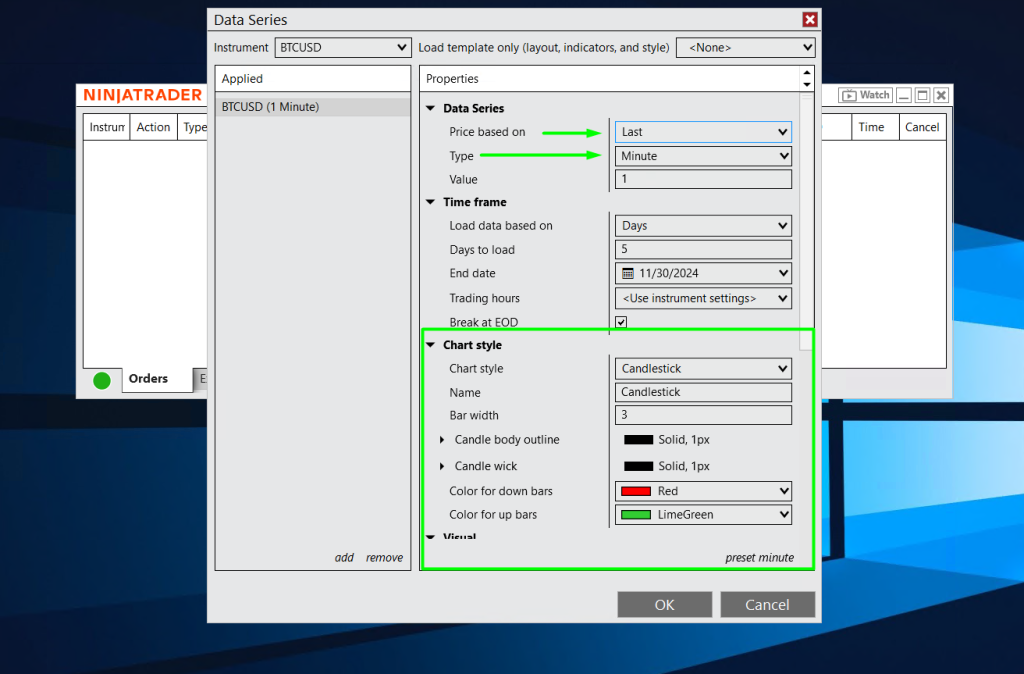Screen dimensions: 1024x674
Task: Switch to the Orders tab
Action: coord(148,379)
